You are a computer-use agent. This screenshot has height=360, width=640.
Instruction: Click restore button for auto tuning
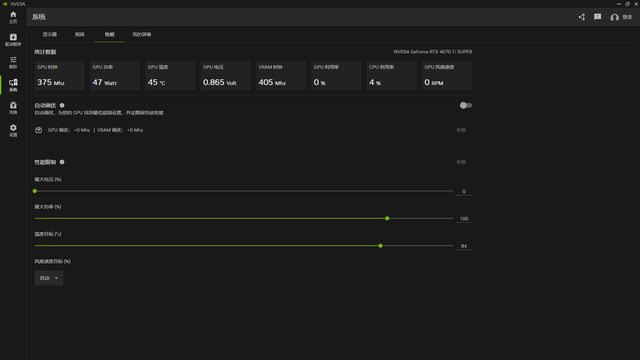[461, 130]
